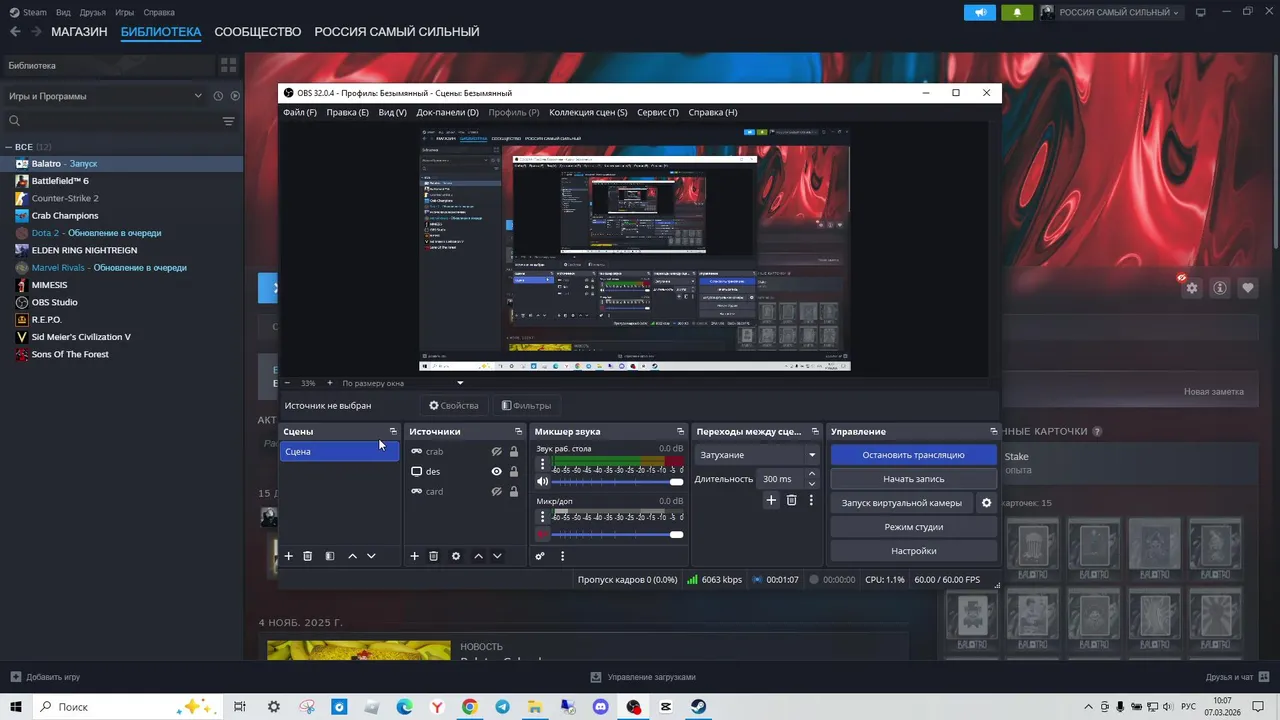Open Вид (V) menu in OBS
Viewport: 1280px width, 720px height.
click(x=392, y=112)
